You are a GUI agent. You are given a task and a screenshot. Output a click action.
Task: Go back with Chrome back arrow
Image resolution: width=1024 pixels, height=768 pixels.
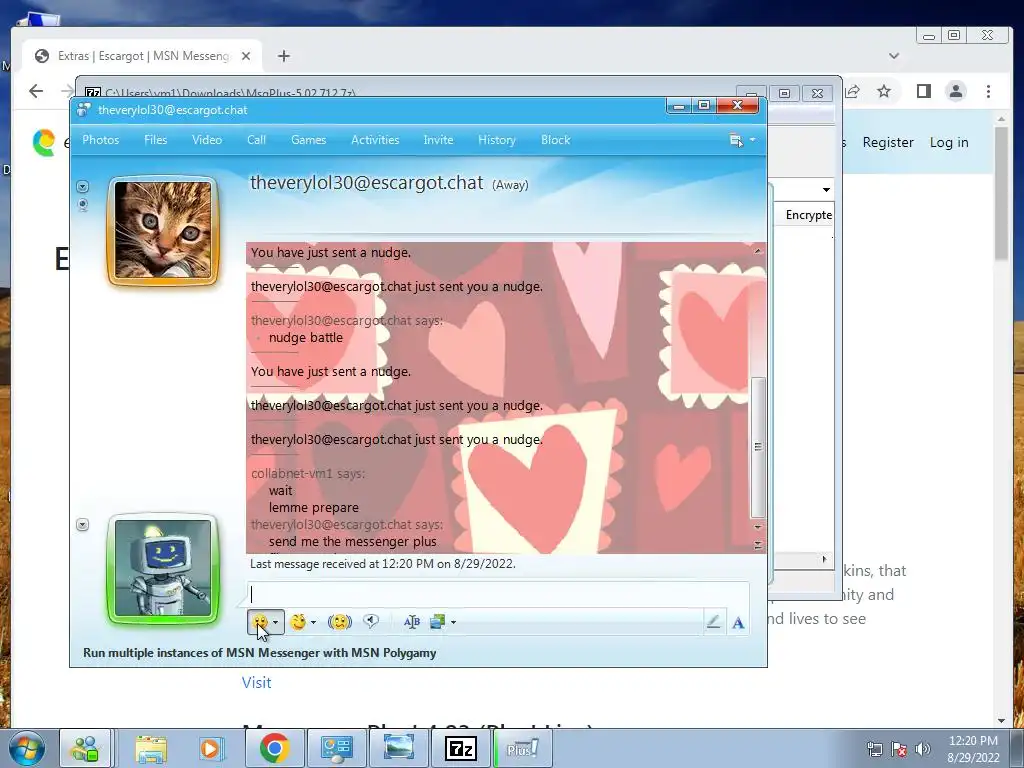pyautogui.click(x=36, y=91)
